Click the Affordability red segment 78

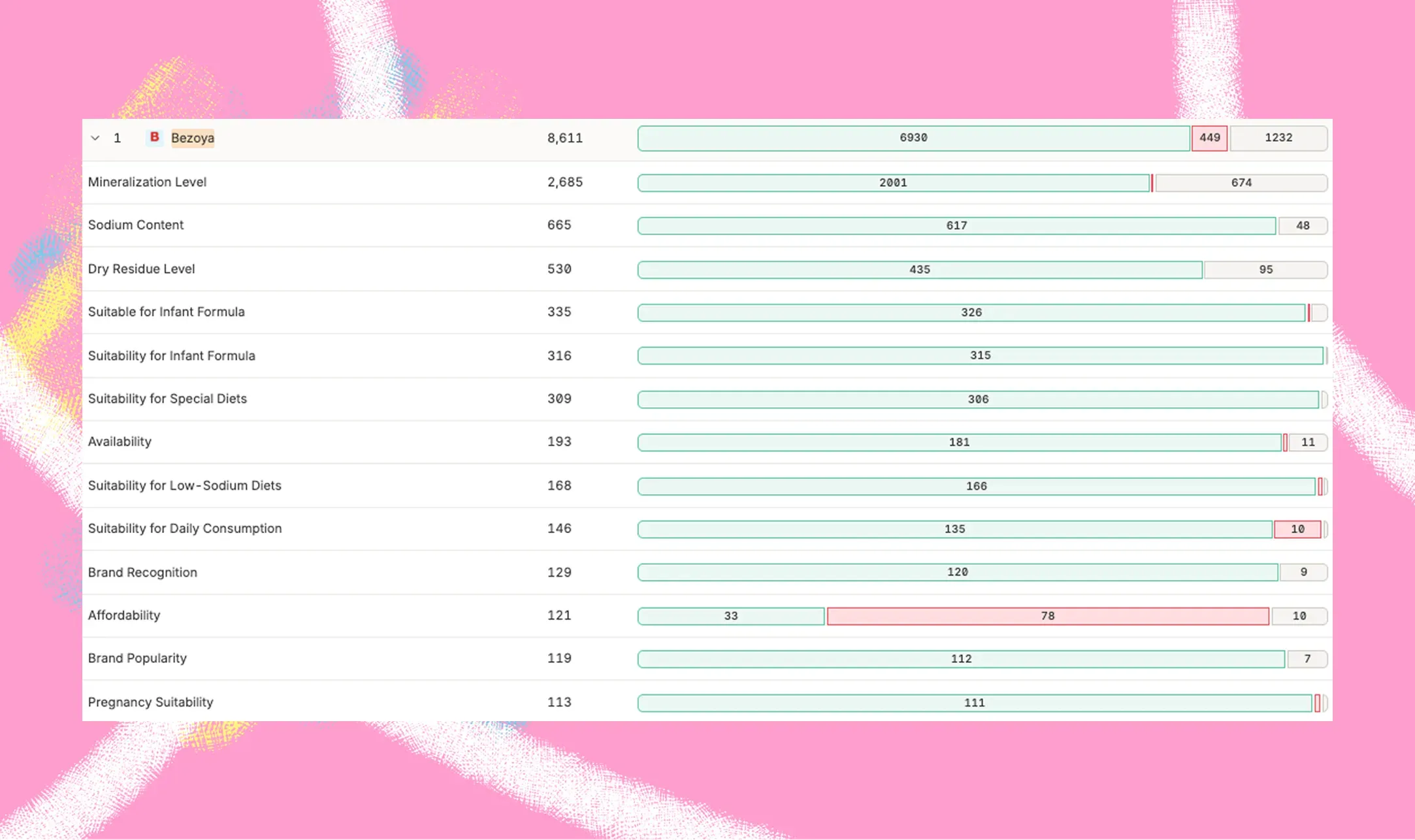(x=1048, y=617)
